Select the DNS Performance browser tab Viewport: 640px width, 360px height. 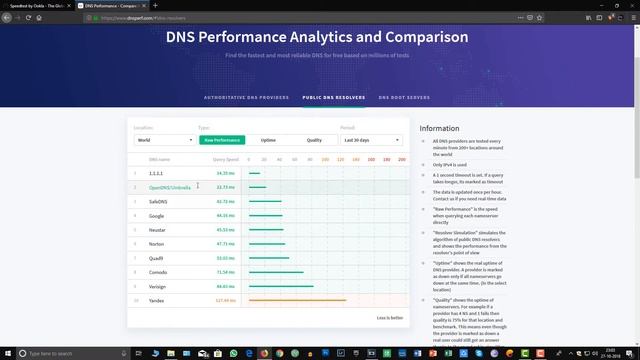tap(112, 6)
